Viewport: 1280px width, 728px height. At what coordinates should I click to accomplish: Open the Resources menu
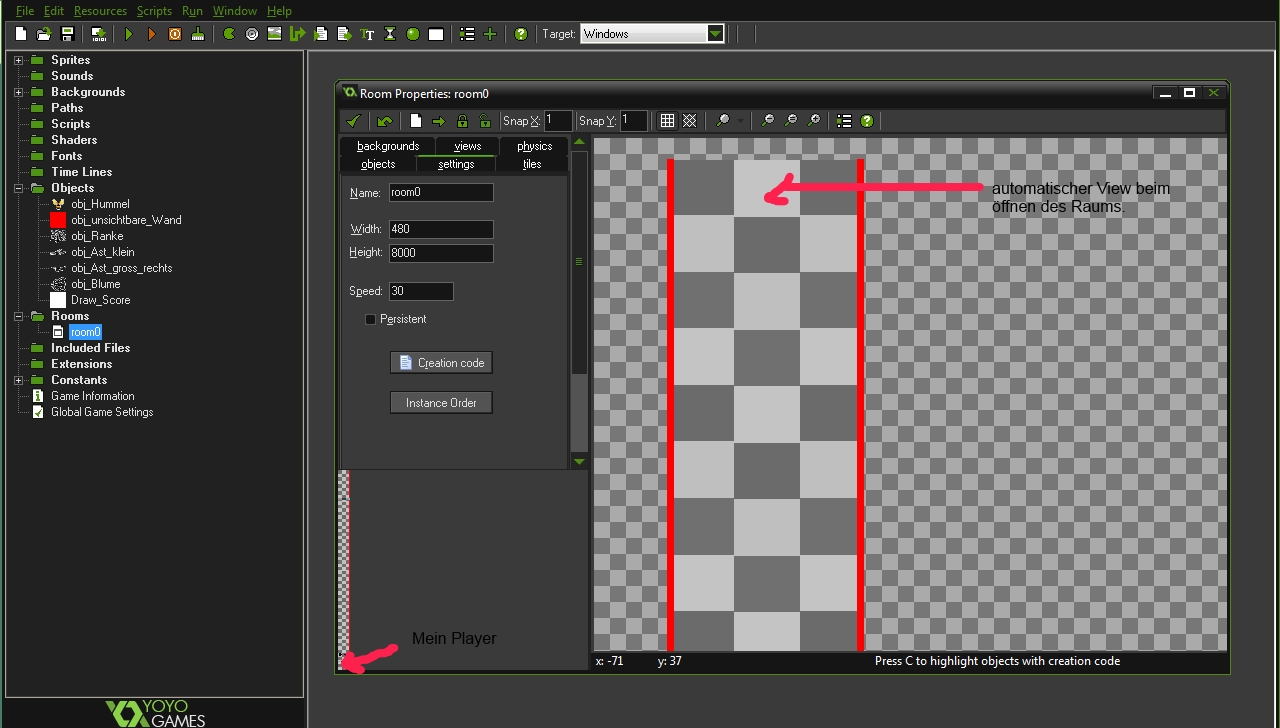(100, 11)
